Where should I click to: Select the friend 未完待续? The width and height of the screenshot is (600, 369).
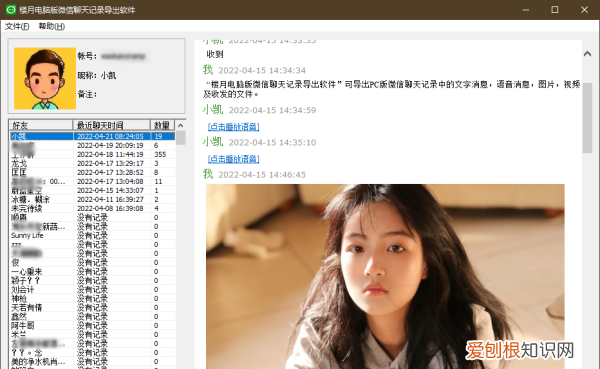pos(92,208)
